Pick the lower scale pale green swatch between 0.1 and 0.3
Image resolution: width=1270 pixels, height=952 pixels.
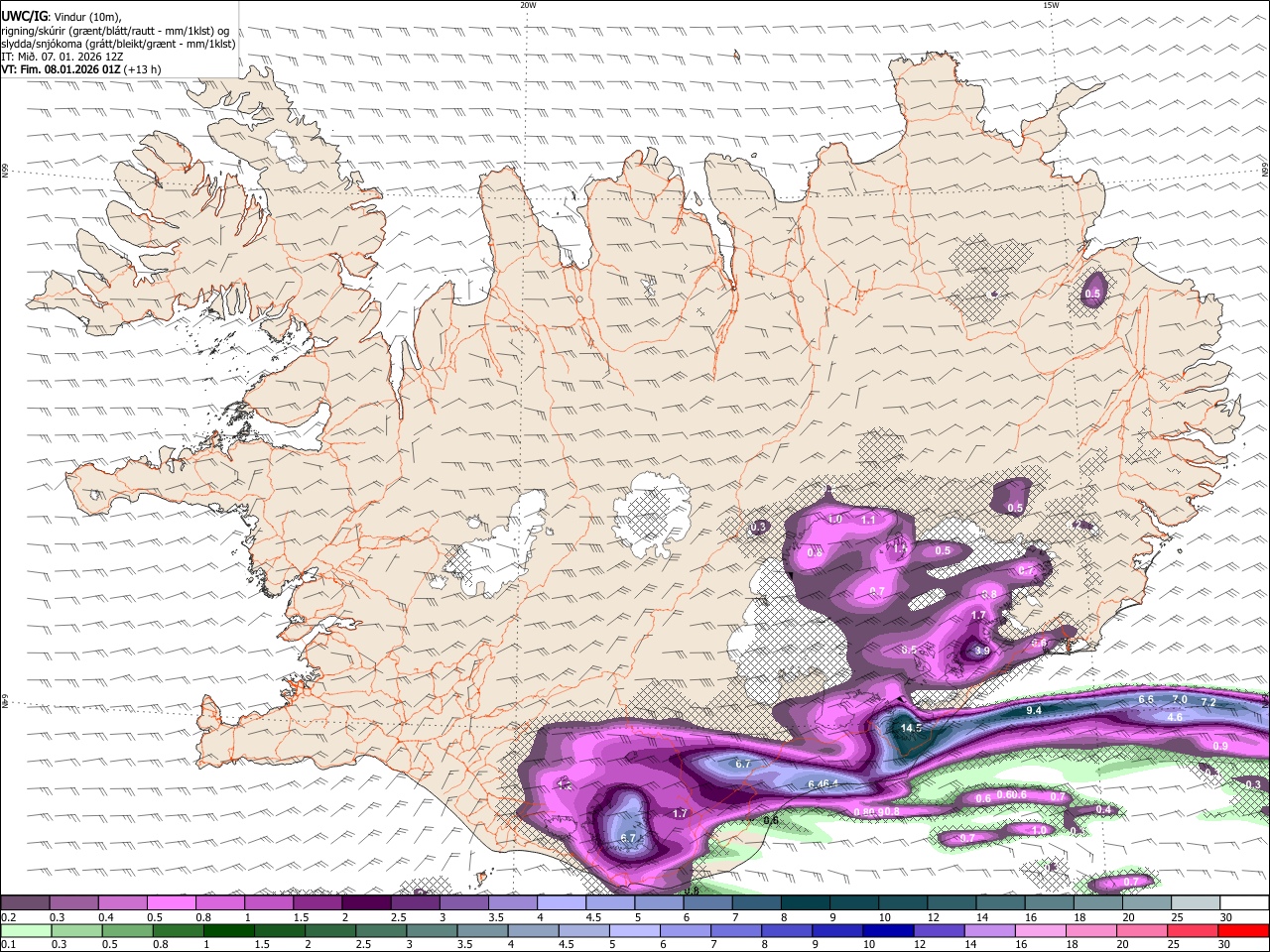[25, 930]
